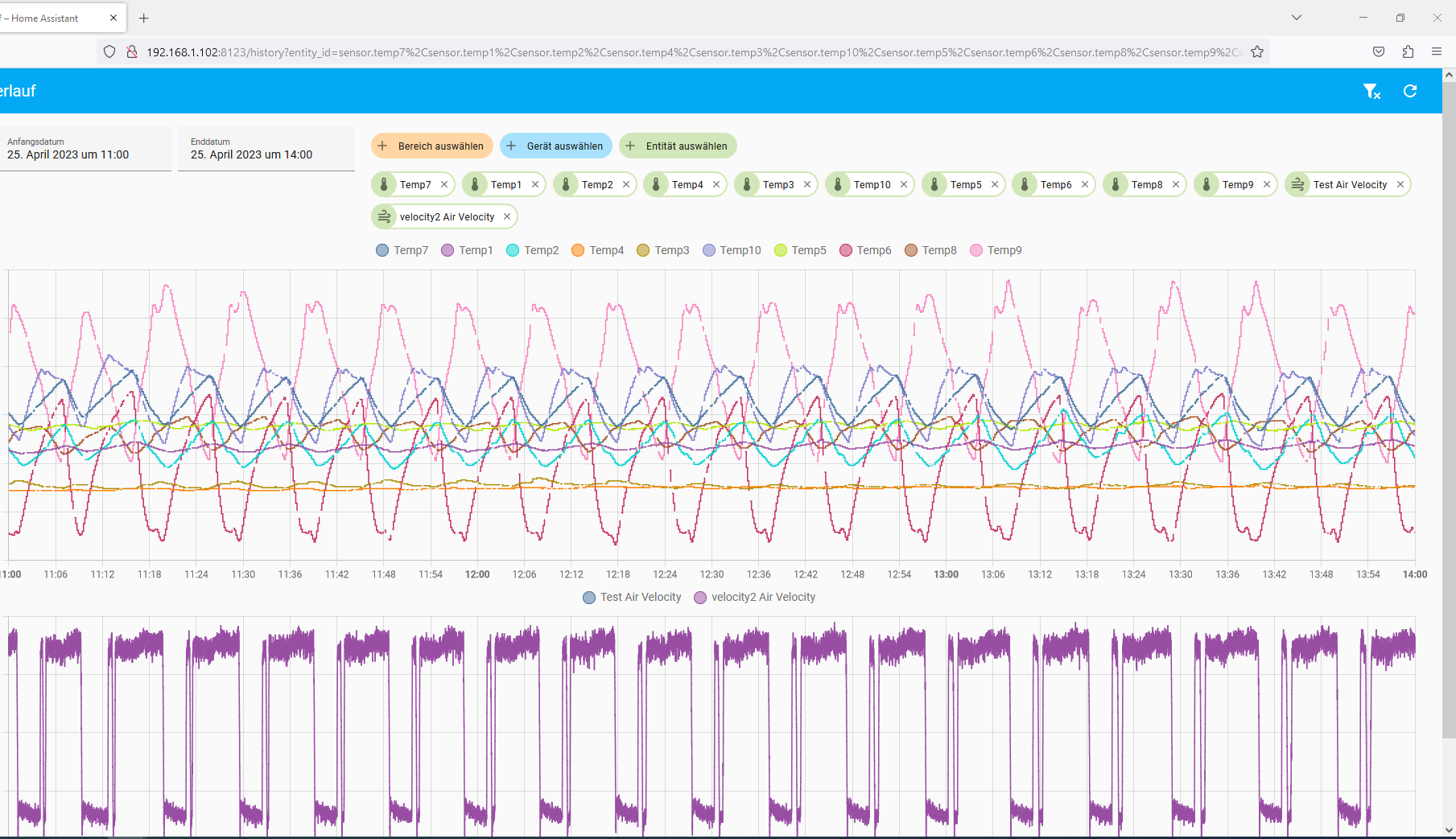This screenshot has width=1456, height=839.
Task: Click the browser address bar URL
Action: 694,51
